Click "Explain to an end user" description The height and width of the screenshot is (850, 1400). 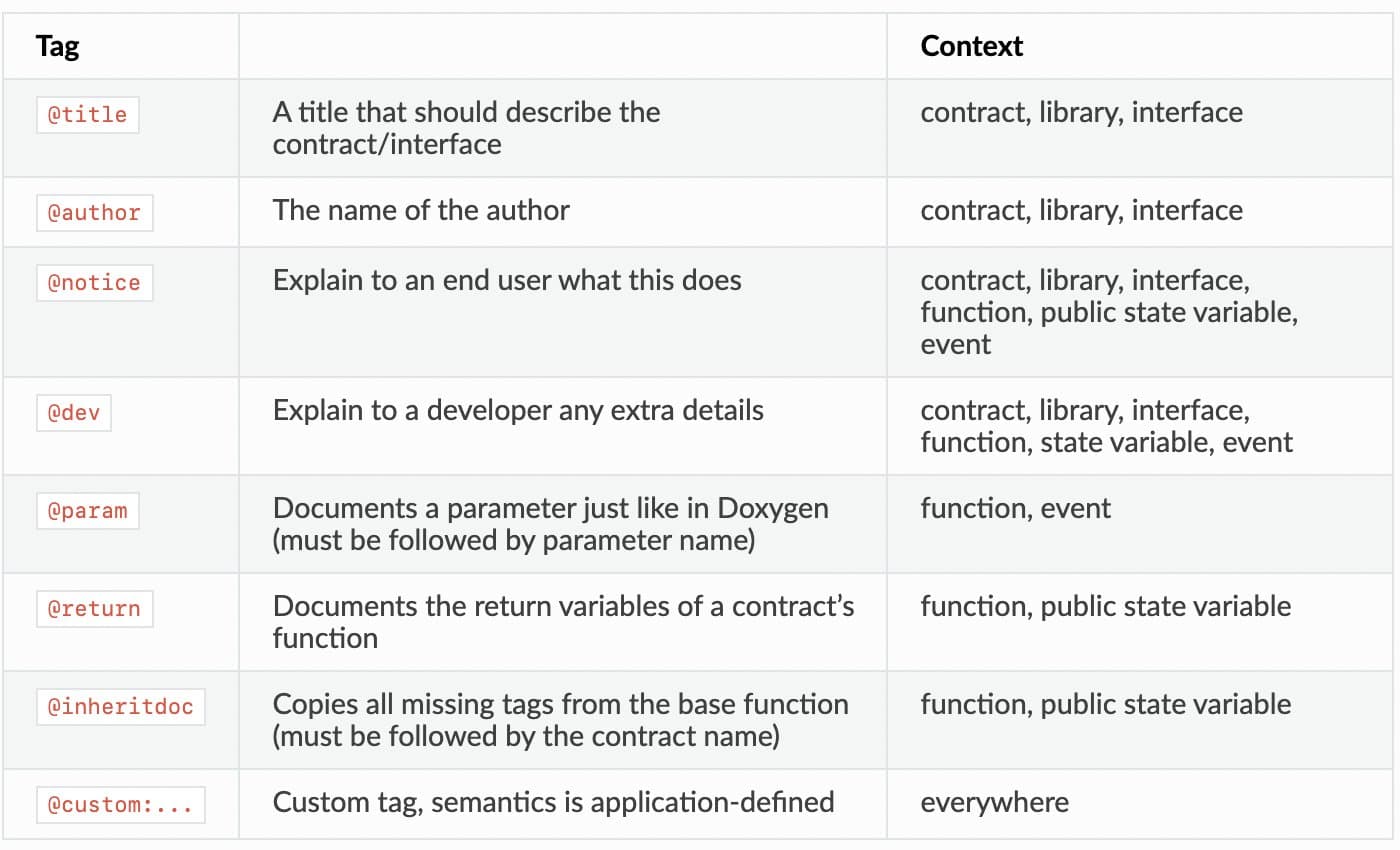pyautogui.click(x=507, y=280)
